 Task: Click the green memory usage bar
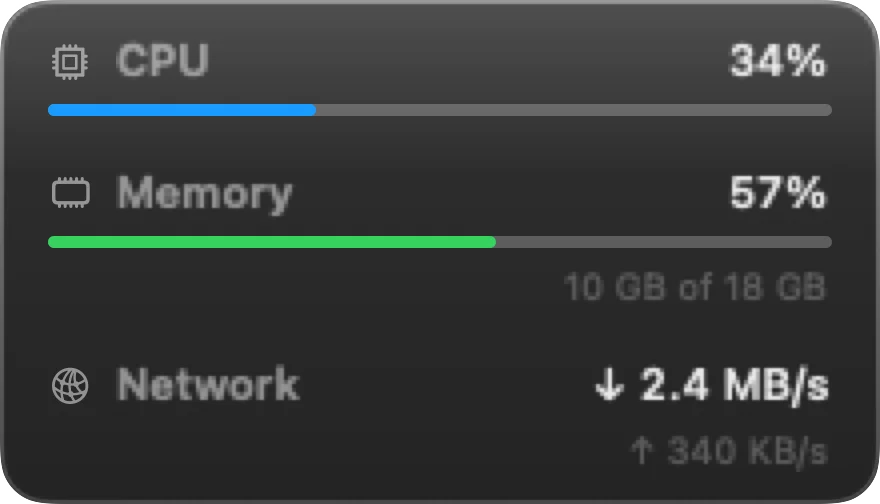click(x=272, y=242)
